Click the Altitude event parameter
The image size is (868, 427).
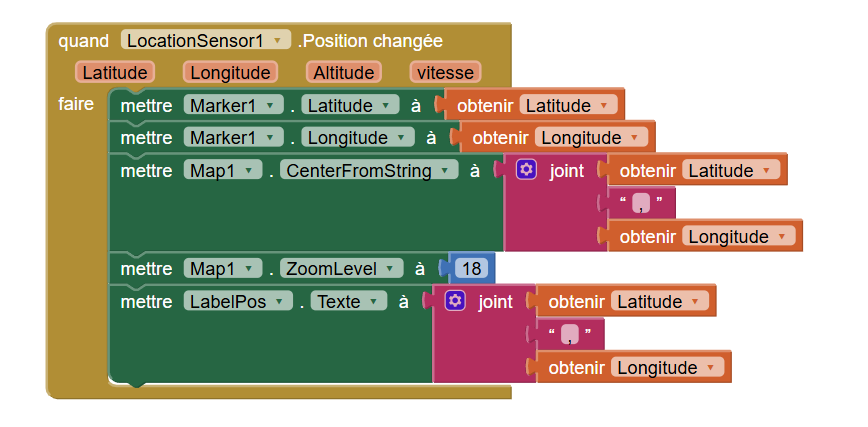click(344, 72)
